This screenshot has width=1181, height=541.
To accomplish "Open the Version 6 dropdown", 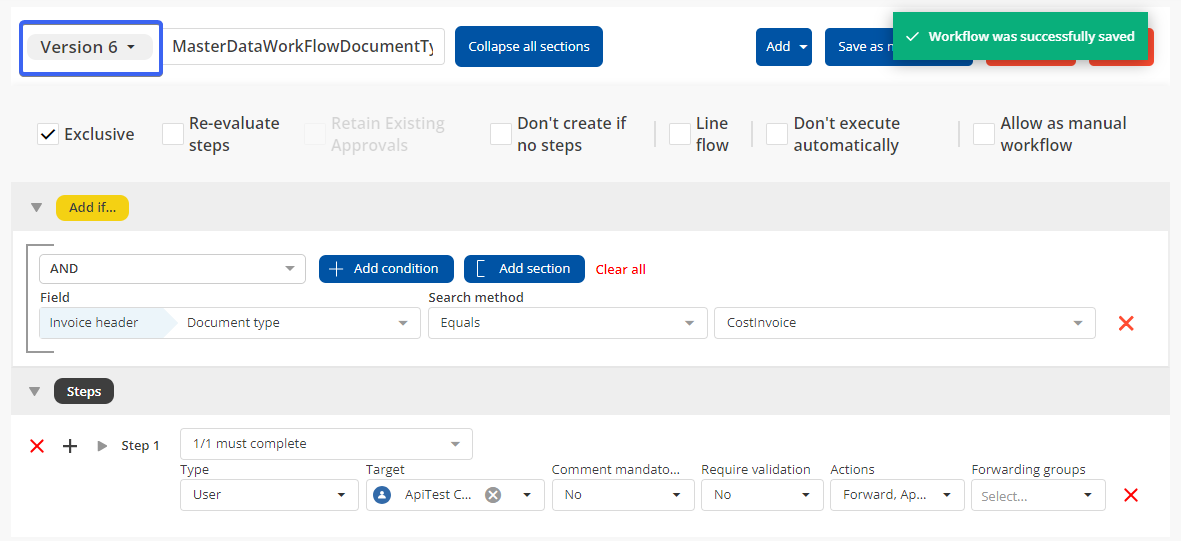I will pyautogui.click(x=89, y=47).
